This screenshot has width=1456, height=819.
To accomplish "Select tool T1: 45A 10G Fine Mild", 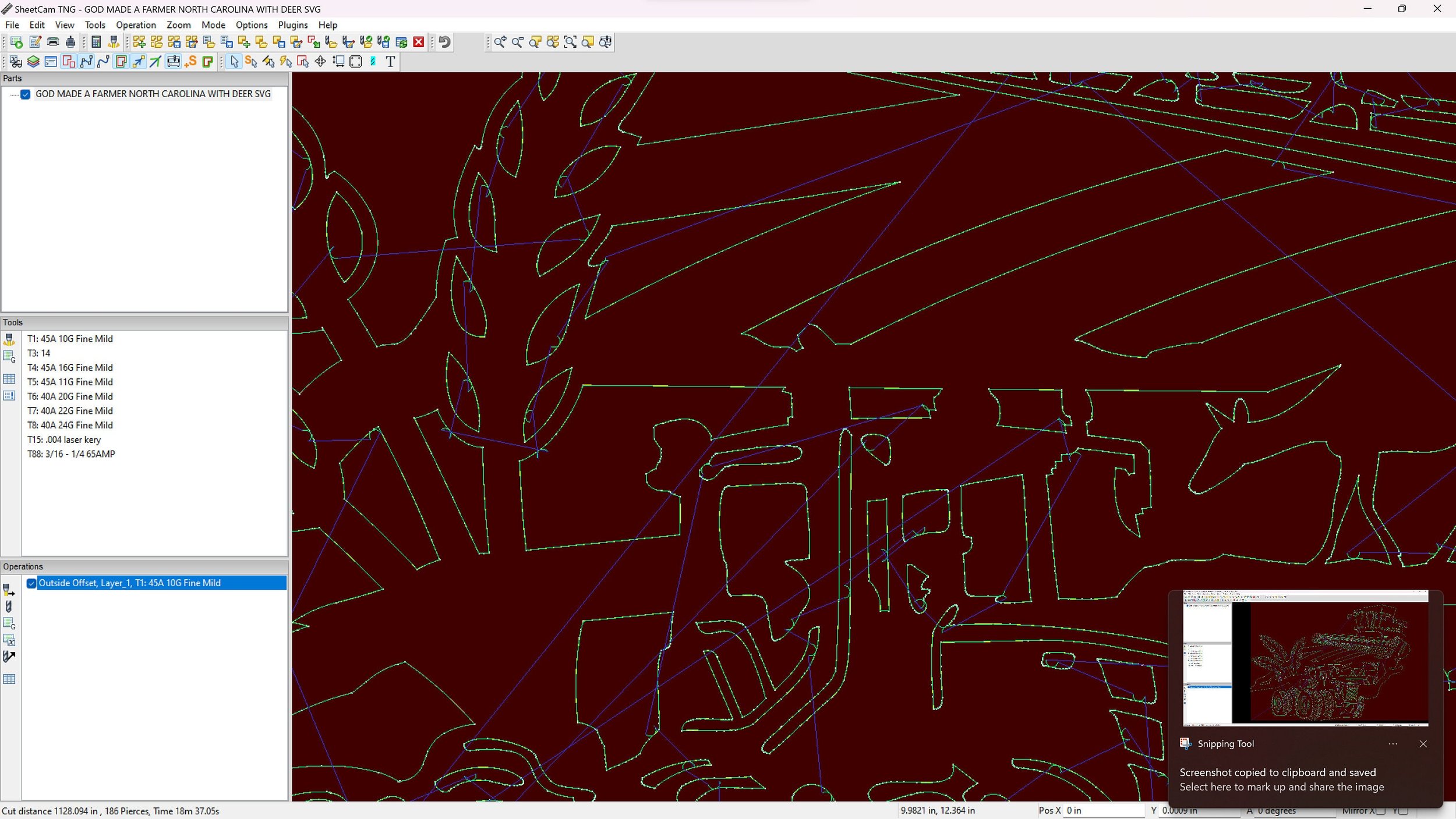I will [70, 339].
